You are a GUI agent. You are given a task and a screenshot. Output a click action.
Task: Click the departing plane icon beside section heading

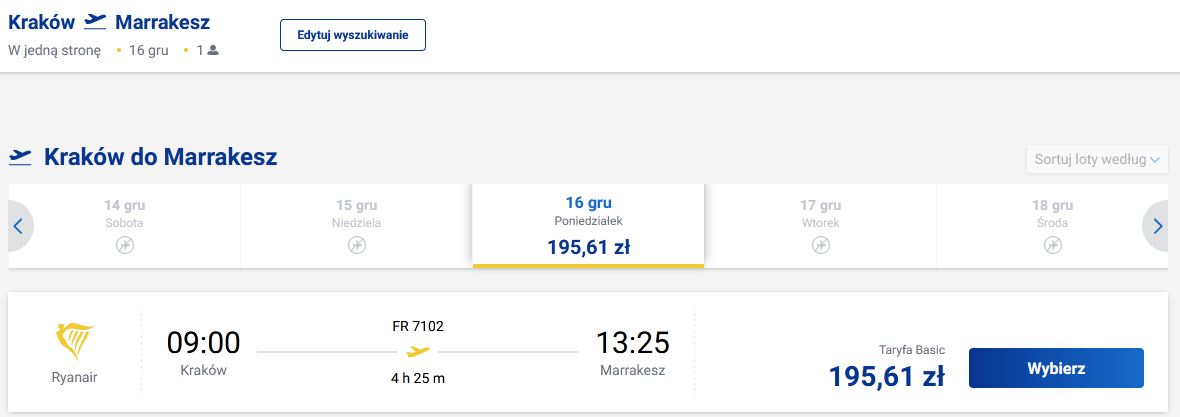click(x=20, y=157)
